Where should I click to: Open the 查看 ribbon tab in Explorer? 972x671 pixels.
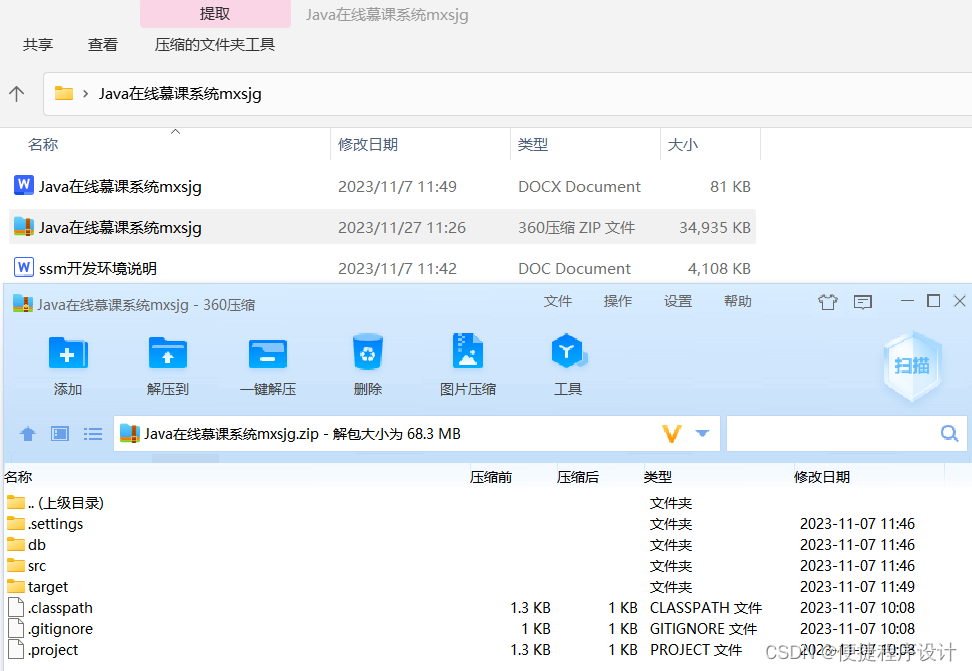[x=103, y=45]
